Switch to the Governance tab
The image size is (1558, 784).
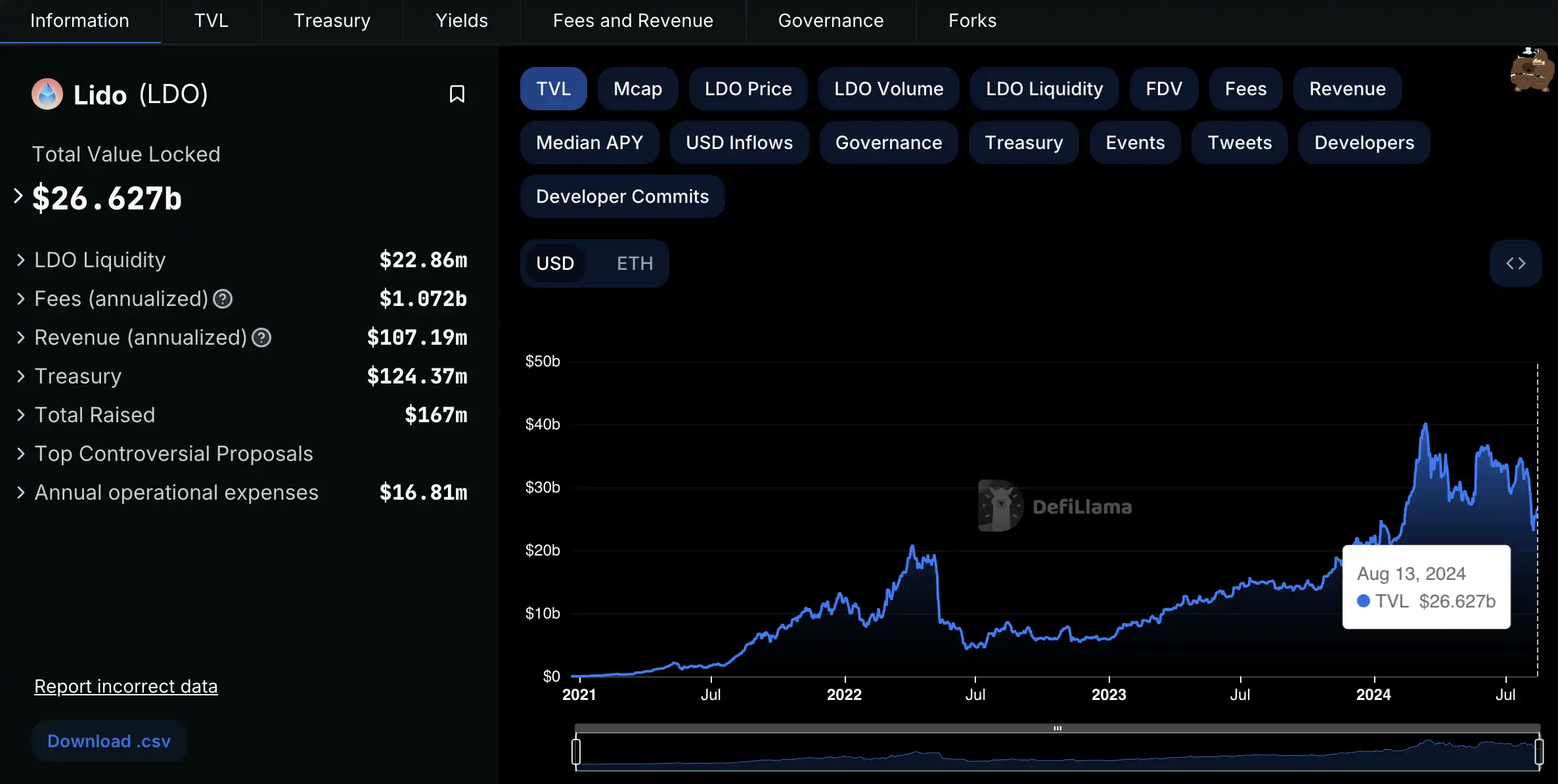pos(830,21)
